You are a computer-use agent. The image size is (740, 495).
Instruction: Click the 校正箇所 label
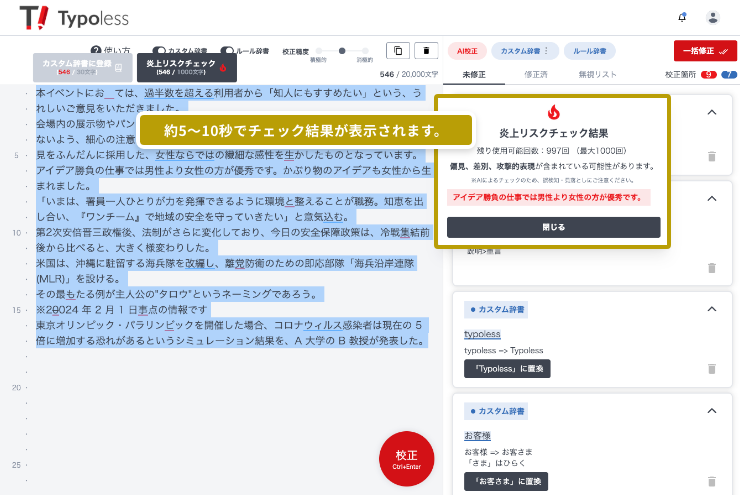click(x=680, y=75)
